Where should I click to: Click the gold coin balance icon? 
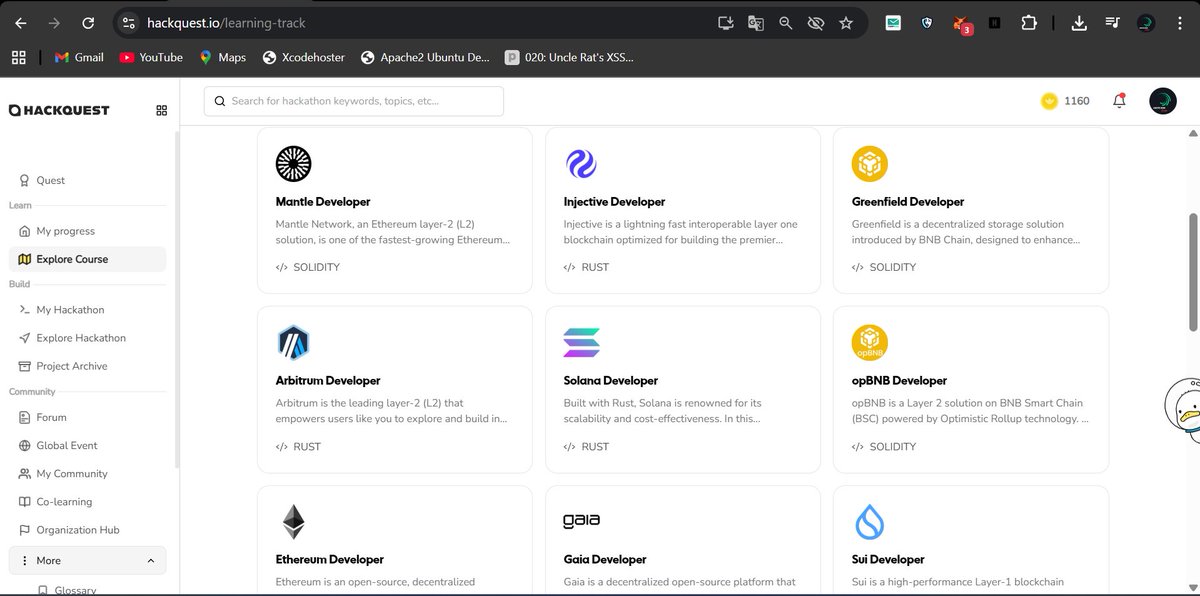point(1049,101)
